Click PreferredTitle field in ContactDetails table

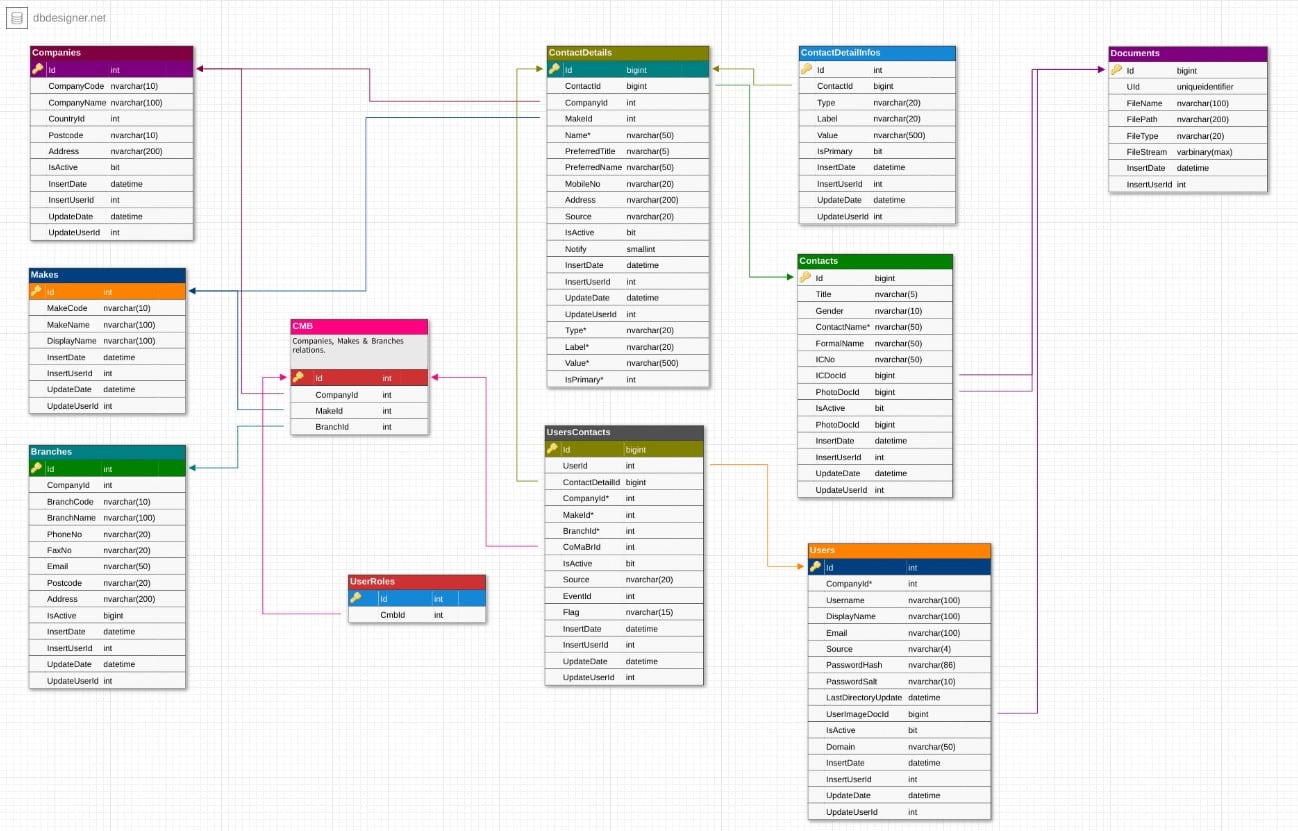click(x=627, y=151)
